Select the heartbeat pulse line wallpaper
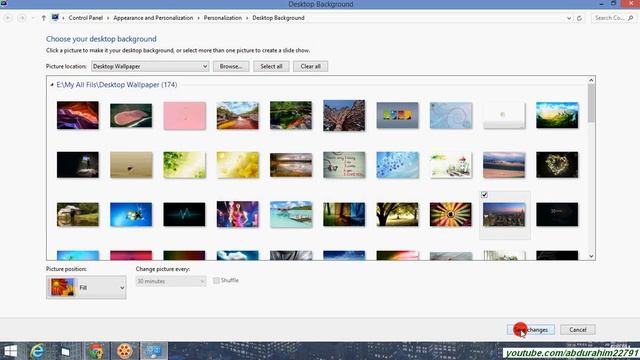The image size is (640, 360). tap(184, 214)
